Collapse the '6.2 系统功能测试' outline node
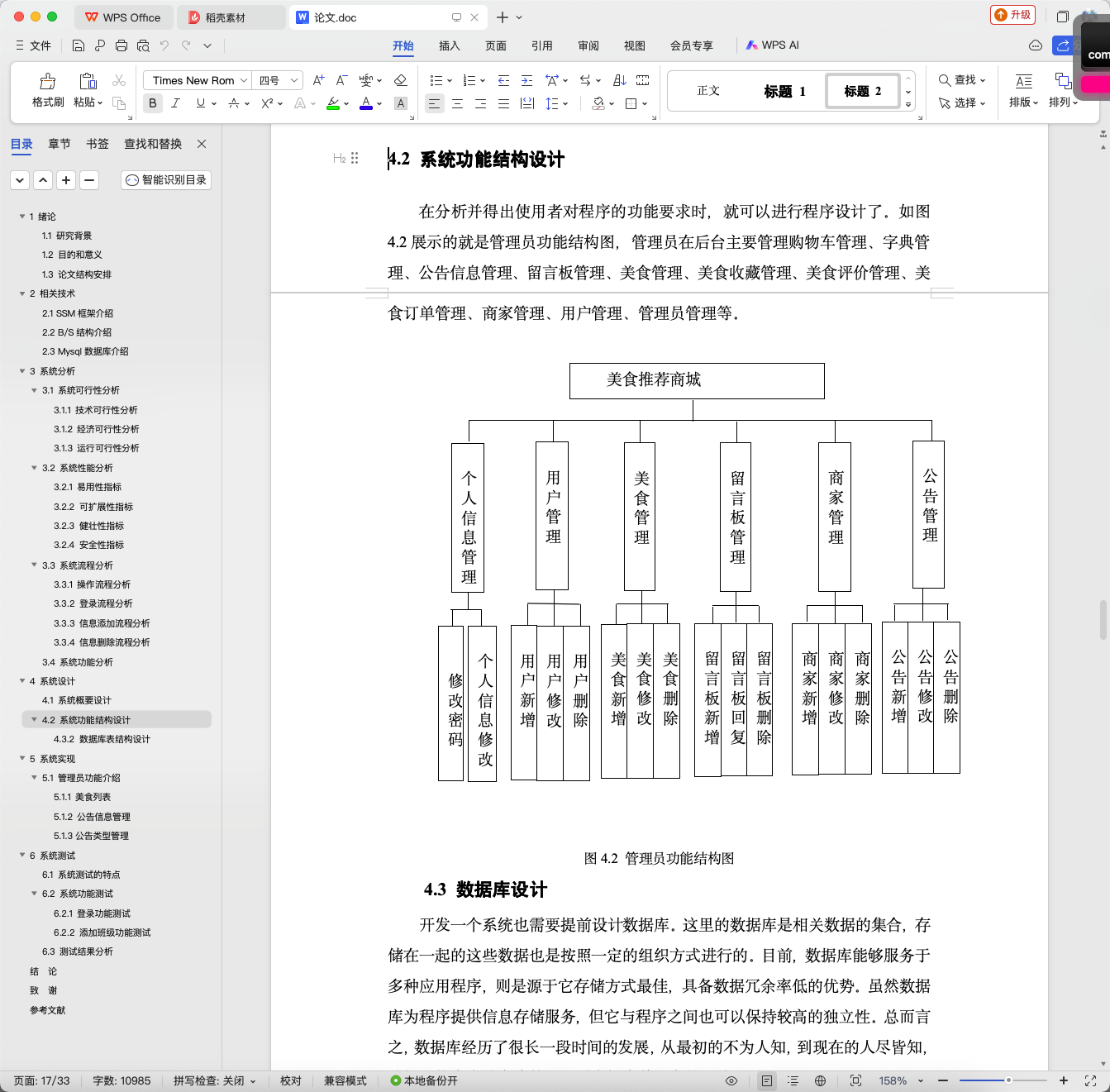 (34, 894)
